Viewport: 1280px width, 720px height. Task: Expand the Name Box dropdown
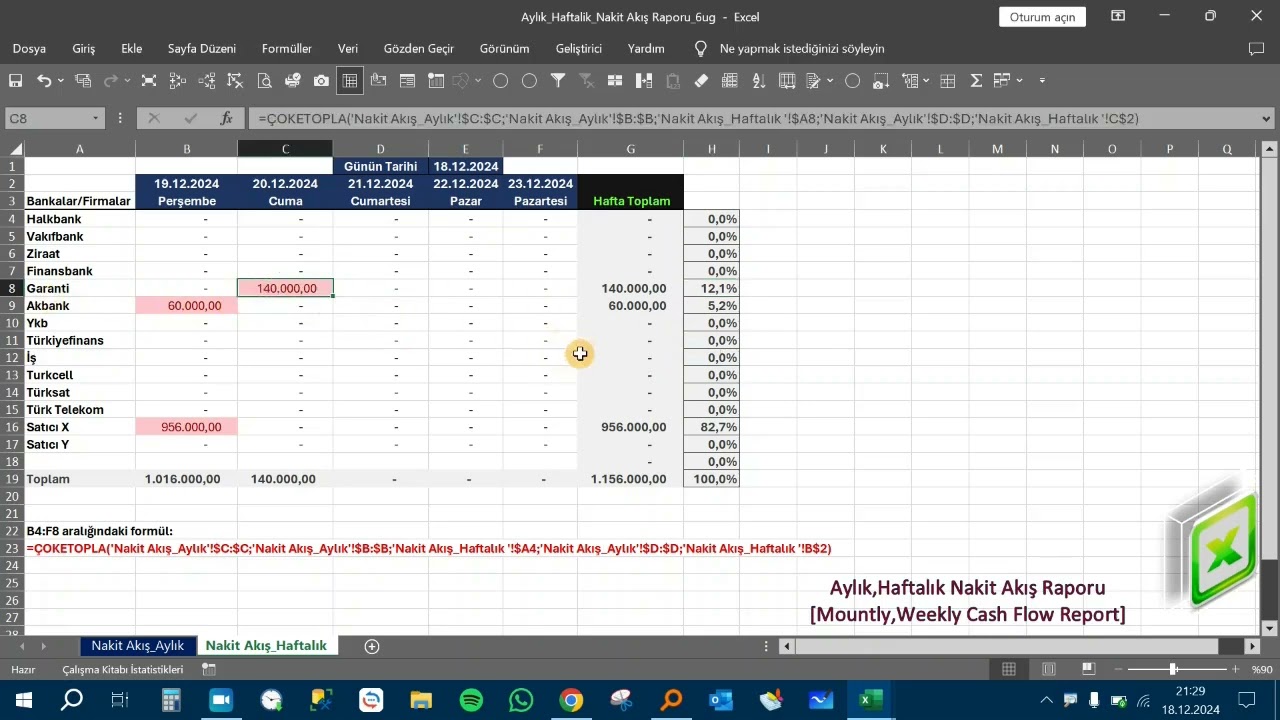(96, 118)
